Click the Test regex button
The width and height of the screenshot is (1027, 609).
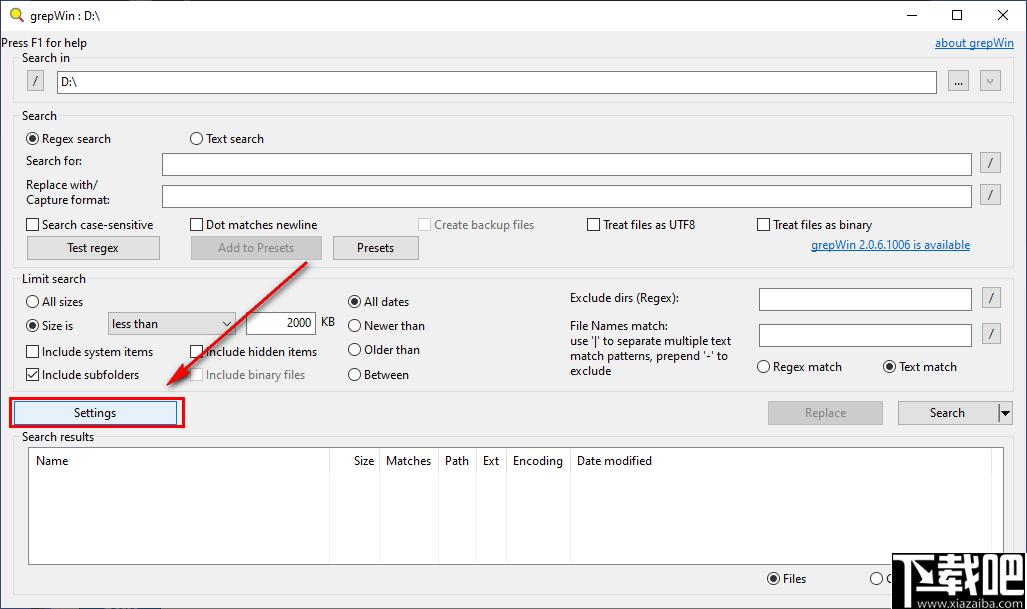pyautogui.click(x=93, y=248)
